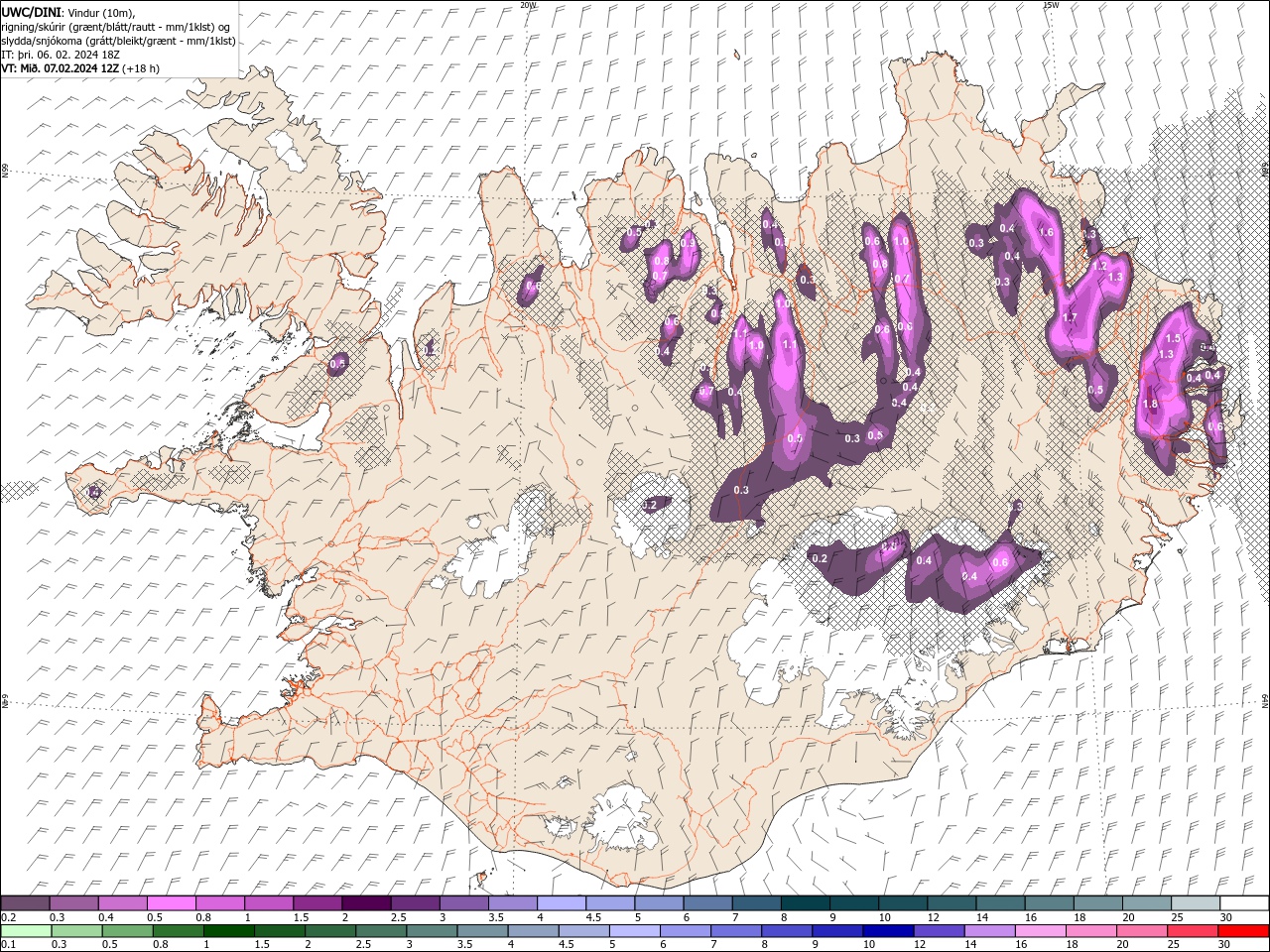The height and width of the screenshot is (952, 1270).
Task: Click the '1.6' snowfall value in the northeast
Action: click(1045, 232)
